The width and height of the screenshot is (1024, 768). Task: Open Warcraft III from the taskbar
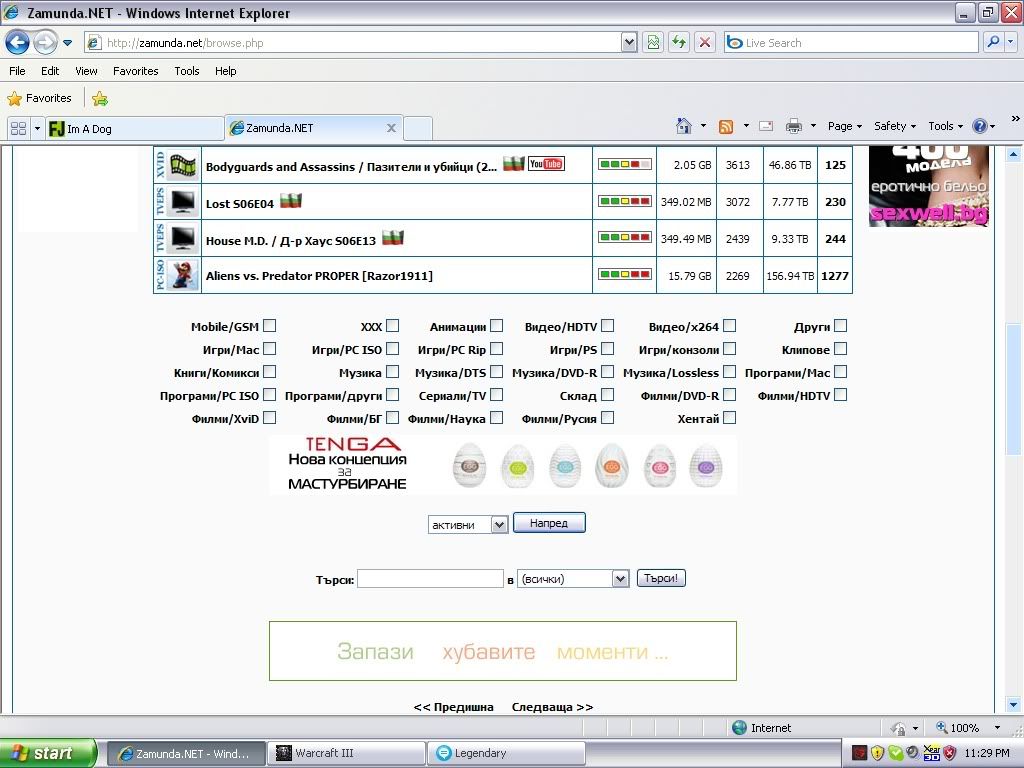pyautogui.click(x=346, y=753)
